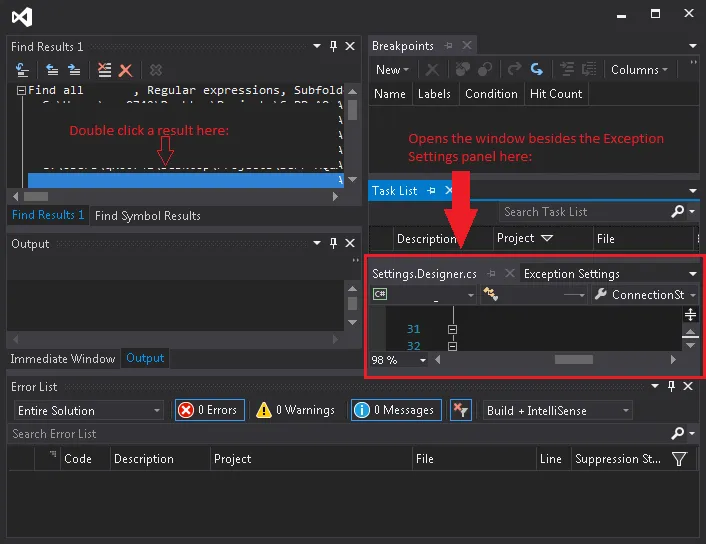Collapse code region at line 31
The height and width of the screenshot is (544, 706).
[x=453, y=329]
